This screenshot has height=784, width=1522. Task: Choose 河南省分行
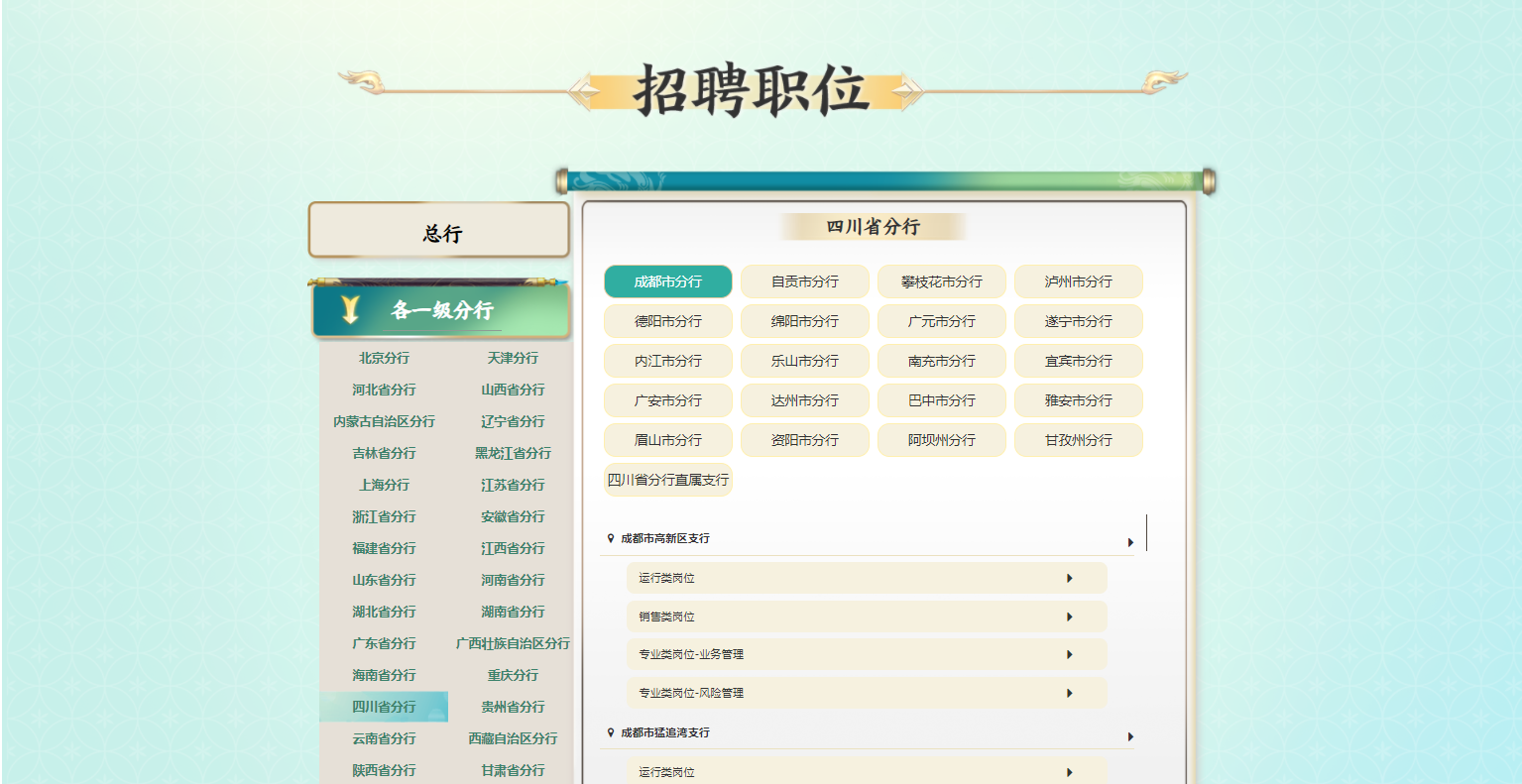click(x=513, y=580)
